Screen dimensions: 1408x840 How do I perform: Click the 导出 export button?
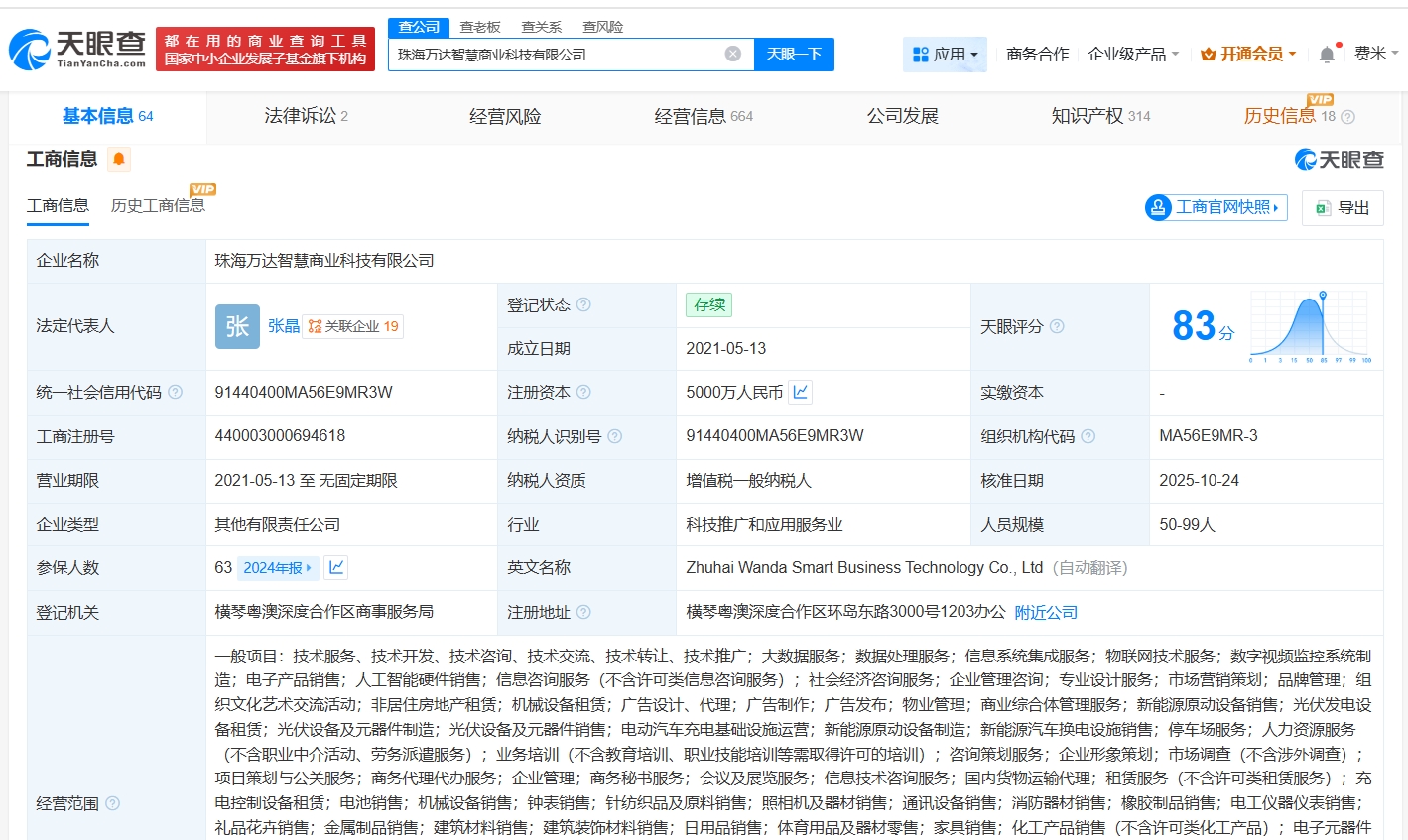1343,207
